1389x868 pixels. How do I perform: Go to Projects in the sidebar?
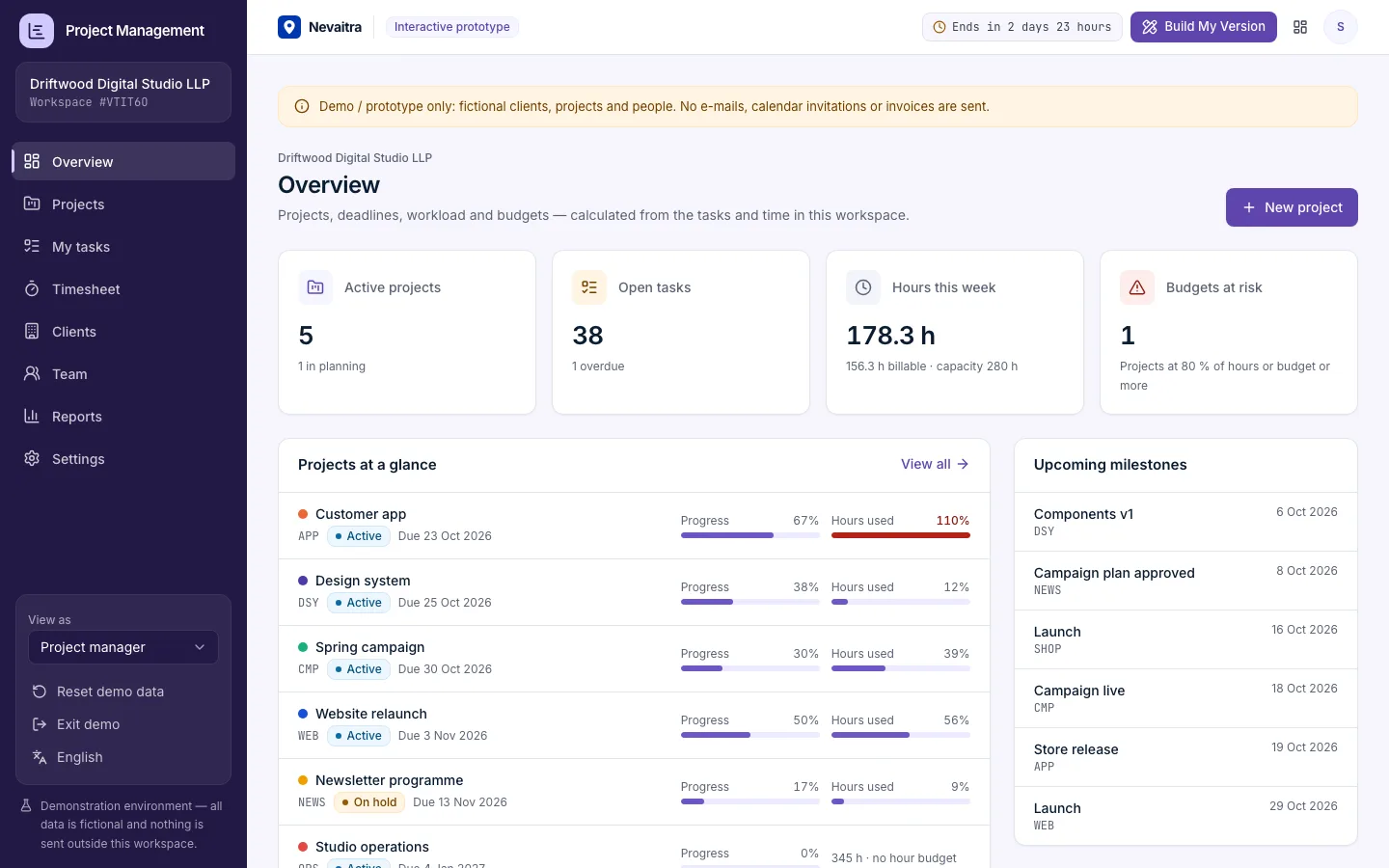click(x=123, y=203)
